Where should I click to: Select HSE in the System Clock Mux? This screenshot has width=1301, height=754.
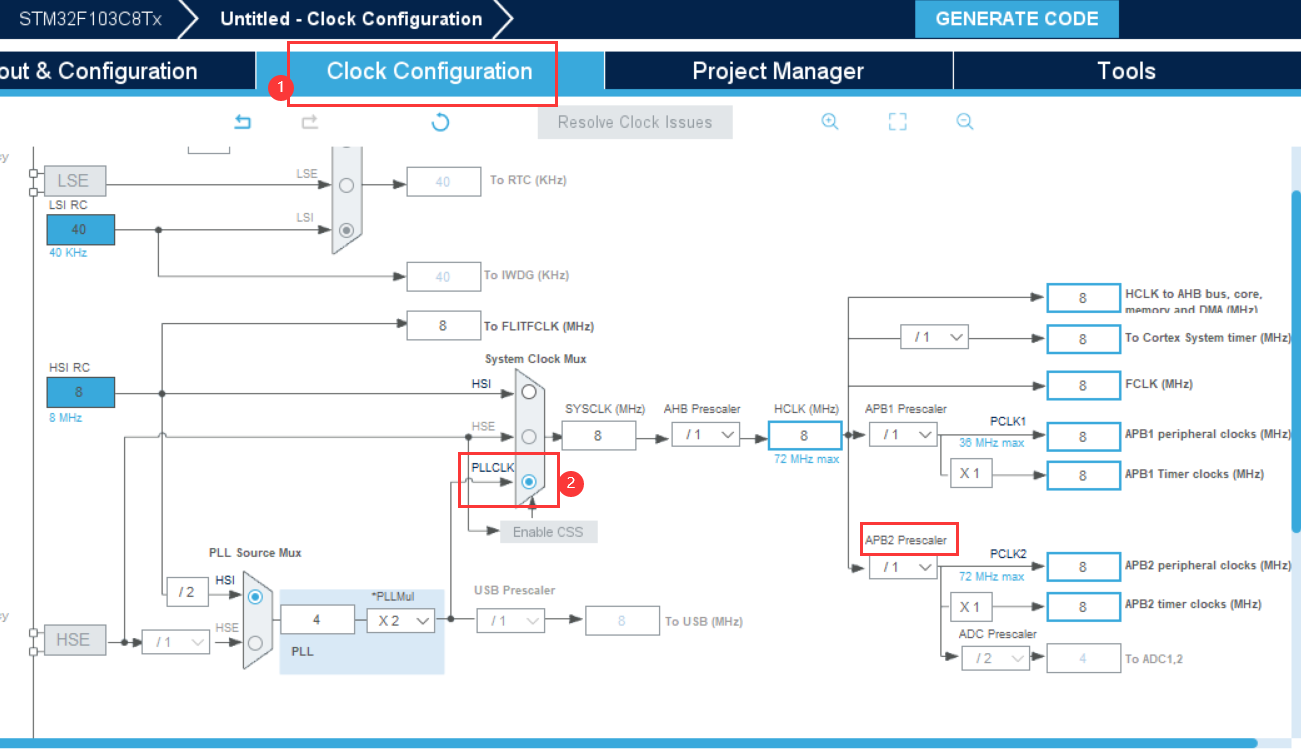tap(529, 436)
